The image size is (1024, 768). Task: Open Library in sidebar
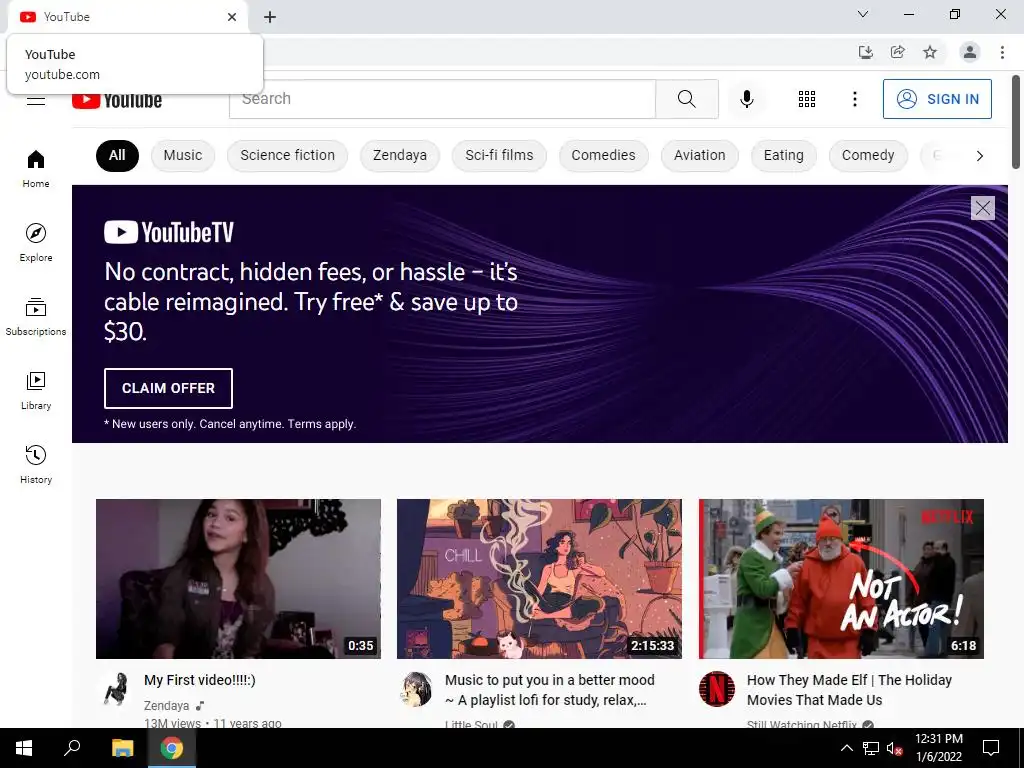[36, 390]
